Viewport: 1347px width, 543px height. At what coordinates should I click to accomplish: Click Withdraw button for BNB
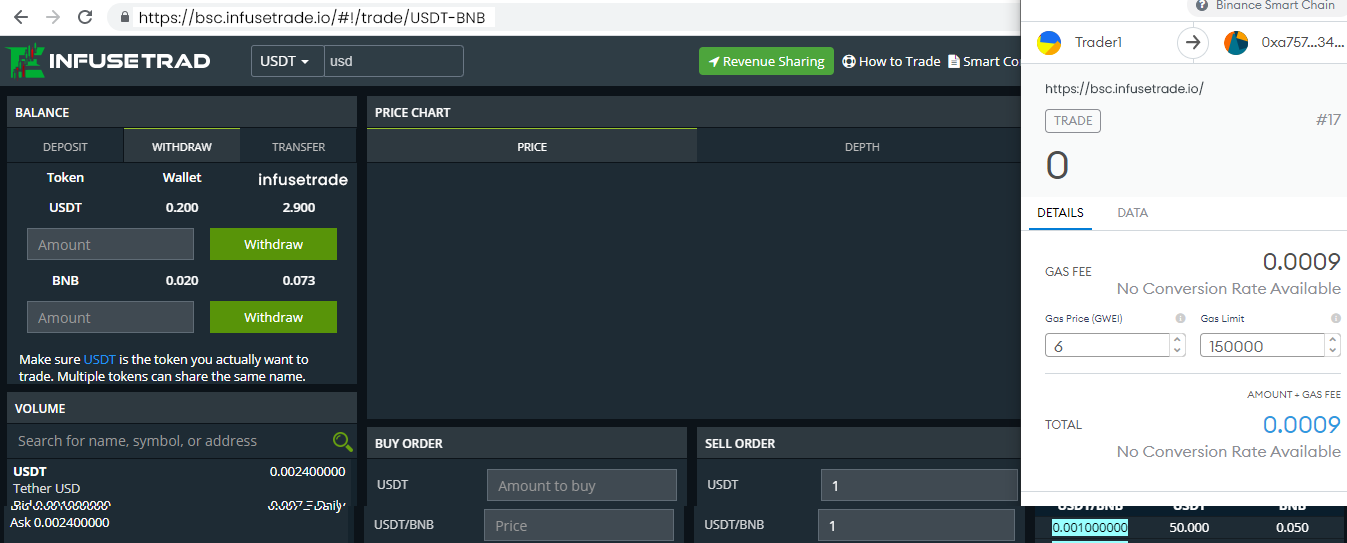(273, 317)
